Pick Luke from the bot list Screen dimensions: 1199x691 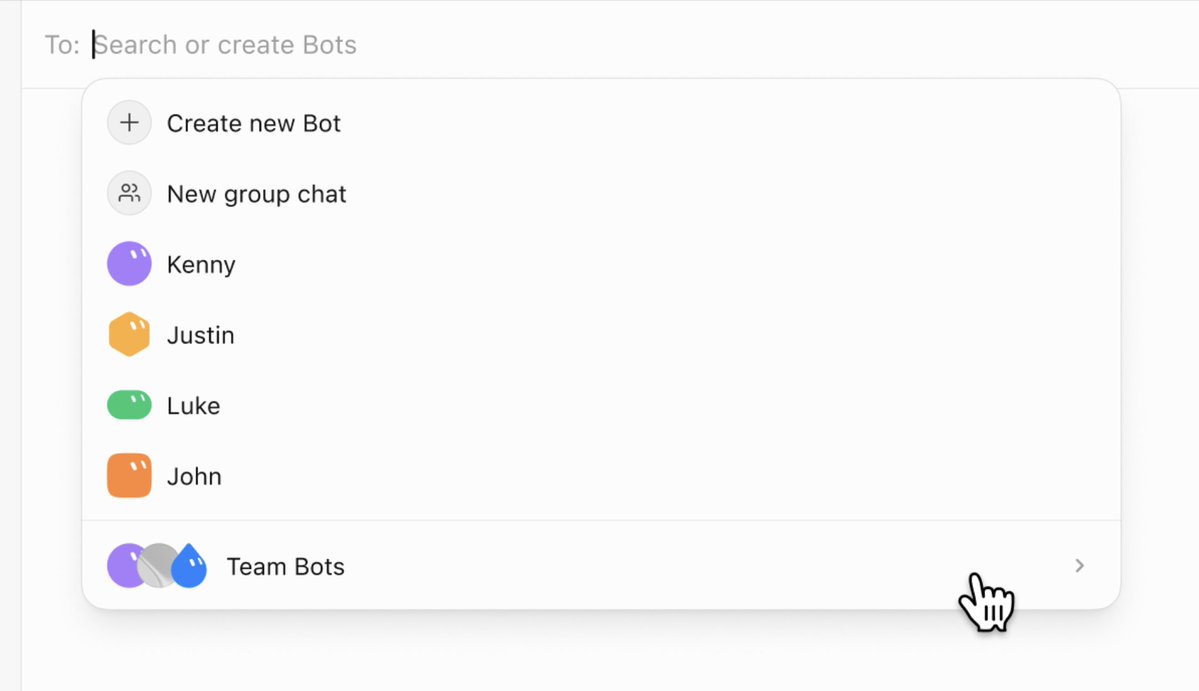tap(601, 405)
